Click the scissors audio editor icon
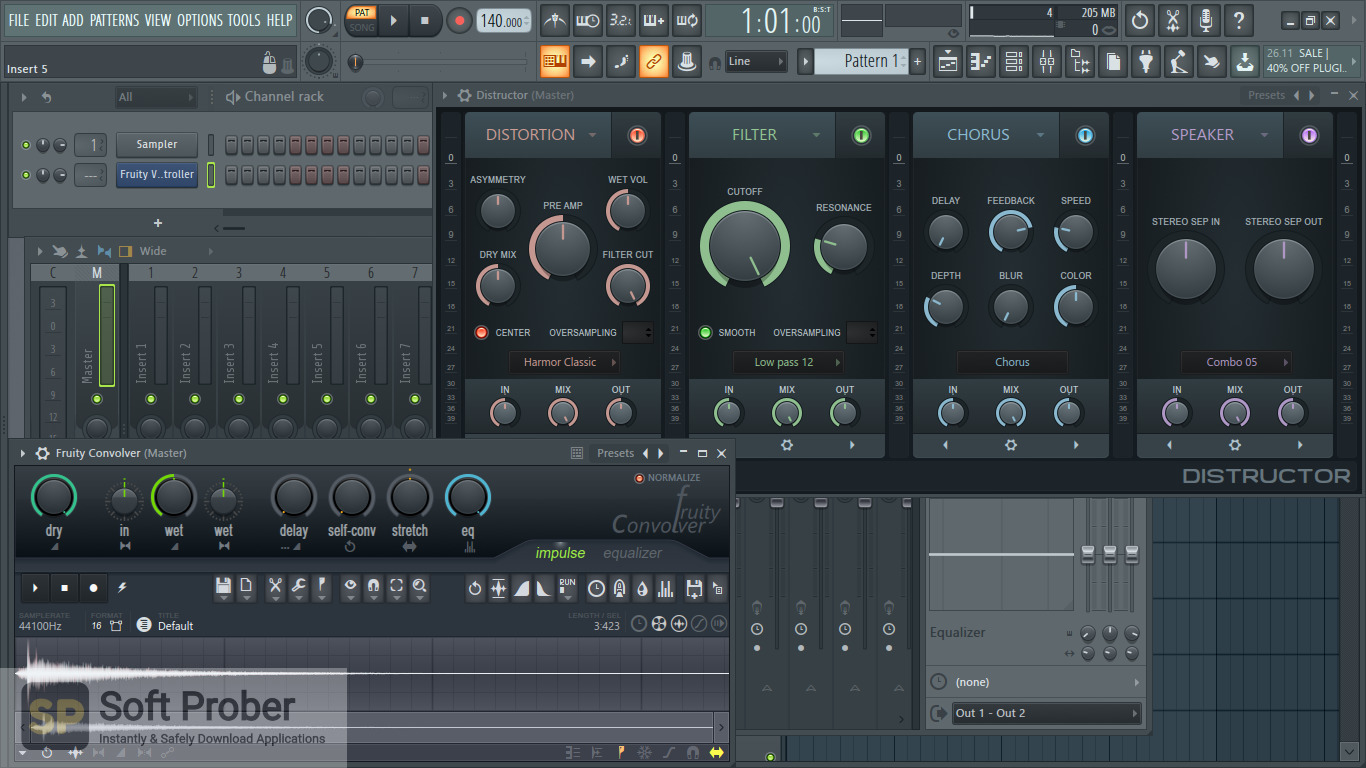 click(1173, 20)
